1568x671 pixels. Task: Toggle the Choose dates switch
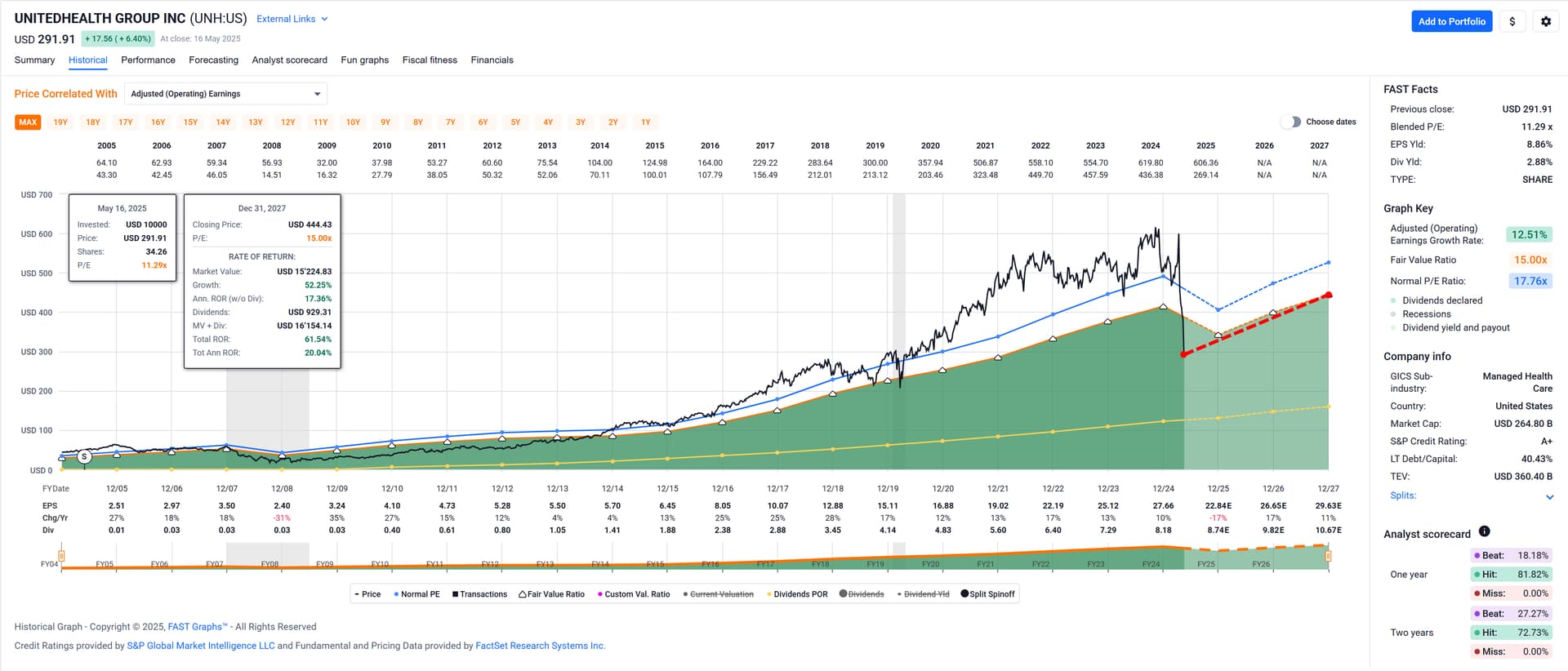1291,122
